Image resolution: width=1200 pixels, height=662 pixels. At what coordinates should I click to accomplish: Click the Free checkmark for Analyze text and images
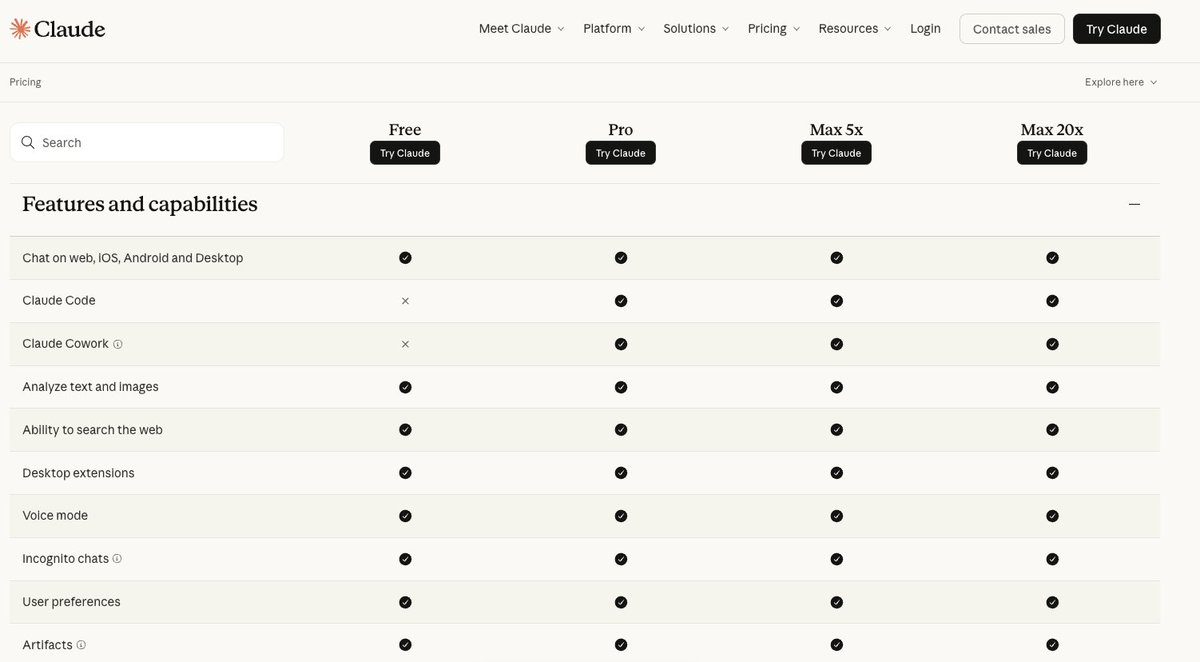405,387
